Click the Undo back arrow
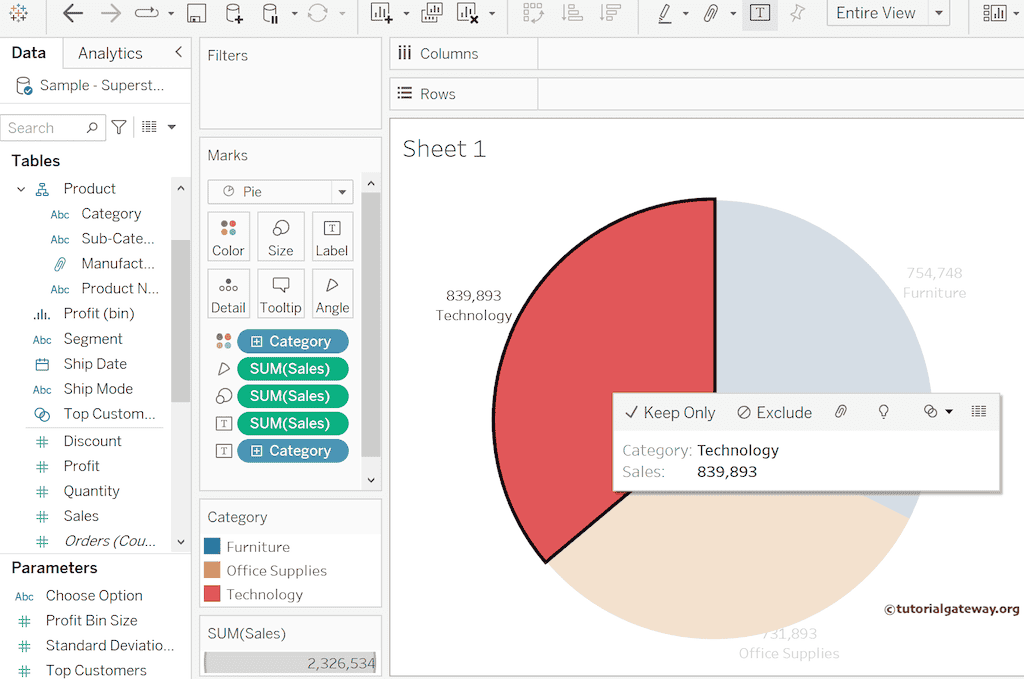1024x679 pixels. coord(73,13)
